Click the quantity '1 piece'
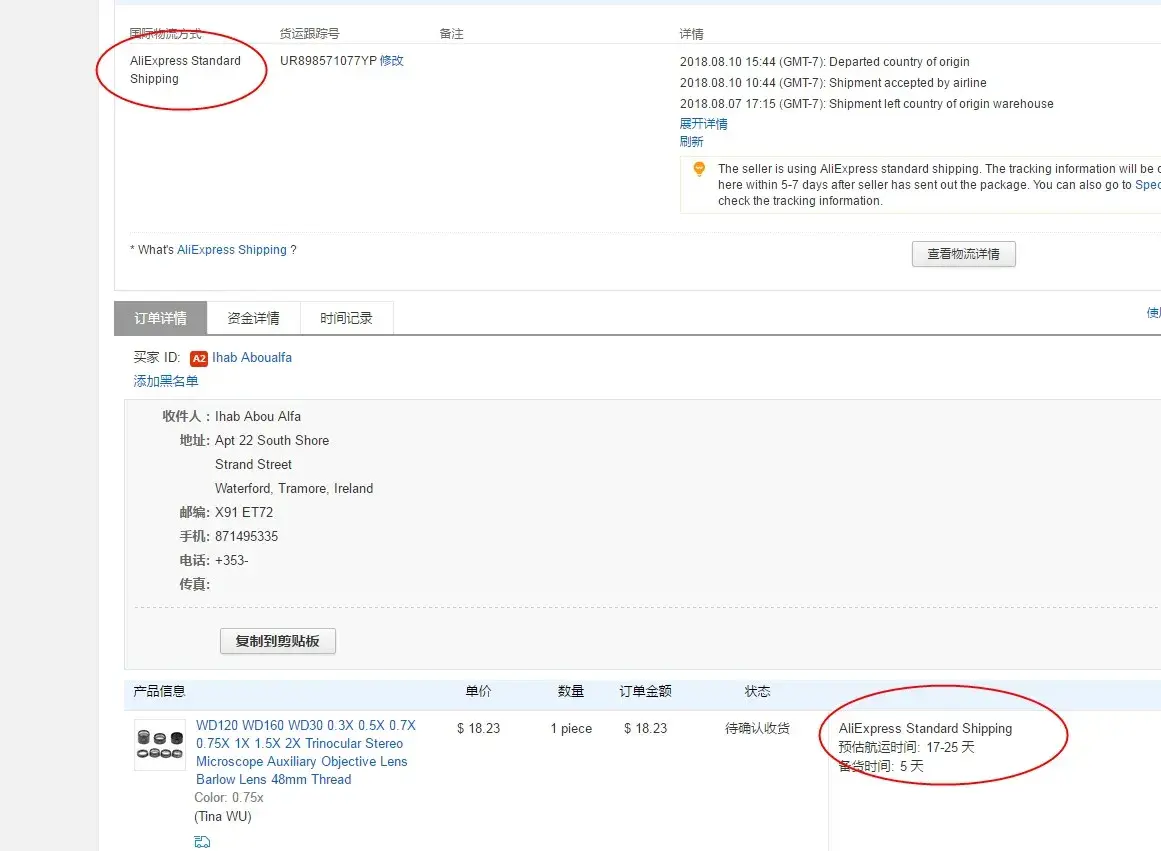The image size is (1161, 851). point(571,729)
